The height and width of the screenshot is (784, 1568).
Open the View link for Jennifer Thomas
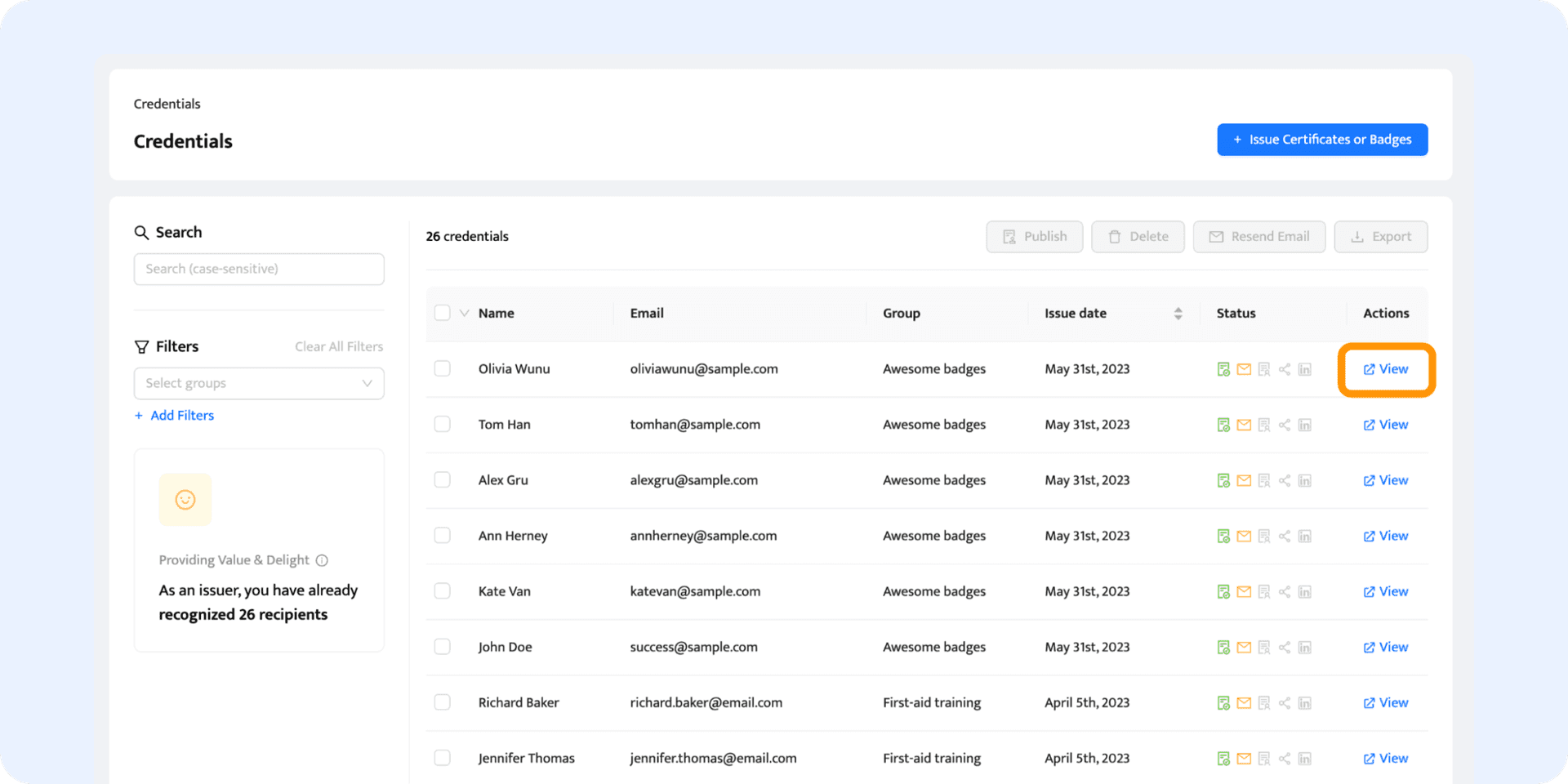click(1385, 758)
